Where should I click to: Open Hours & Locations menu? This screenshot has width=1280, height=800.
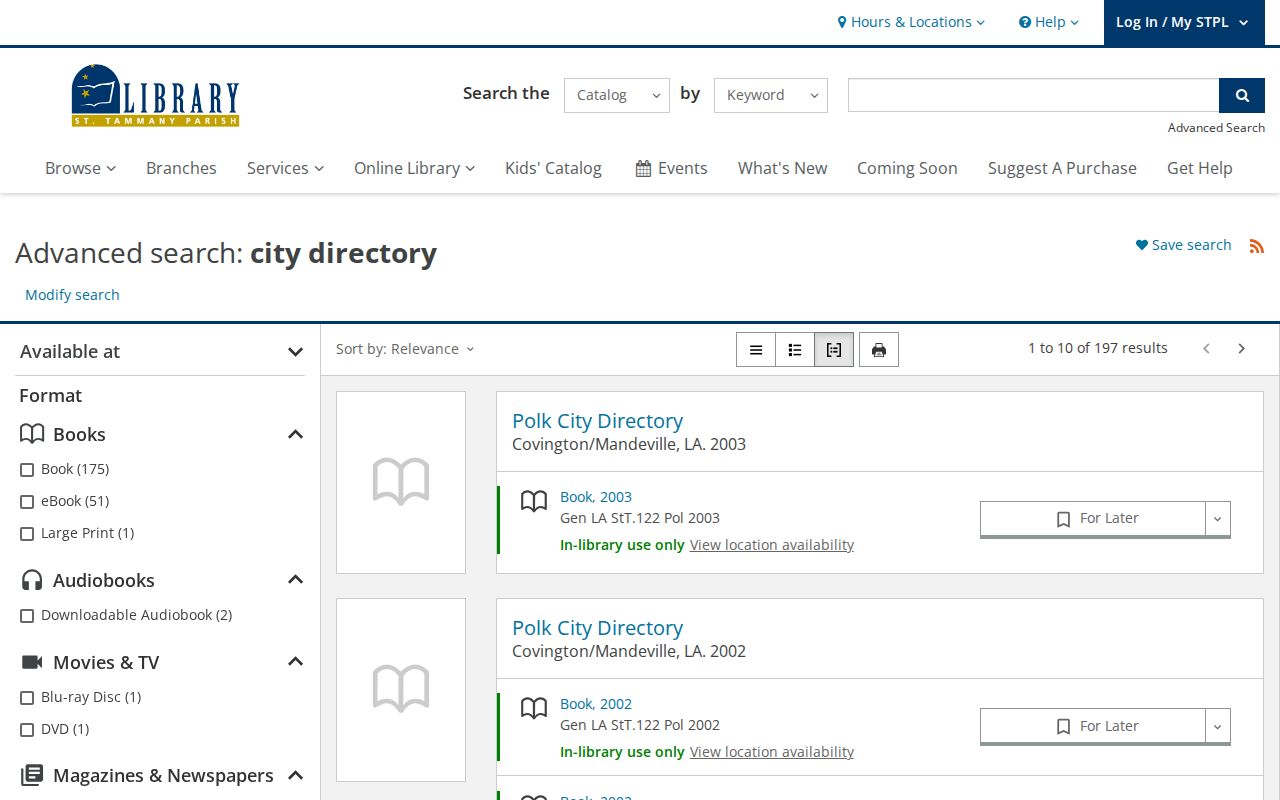click(x=911, y=22)
